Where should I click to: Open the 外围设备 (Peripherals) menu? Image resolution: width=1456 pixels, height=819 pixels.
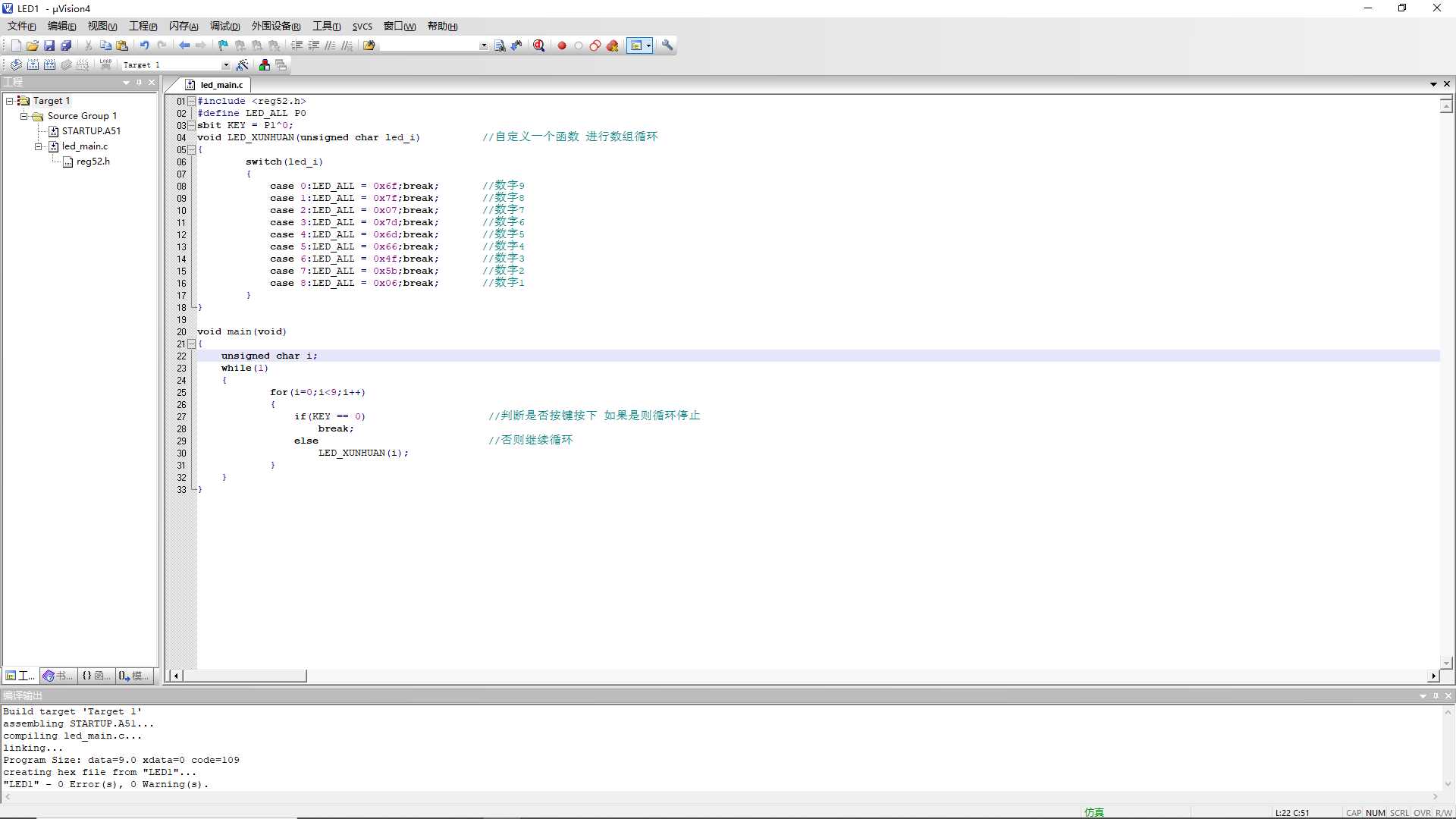(276, 27)
